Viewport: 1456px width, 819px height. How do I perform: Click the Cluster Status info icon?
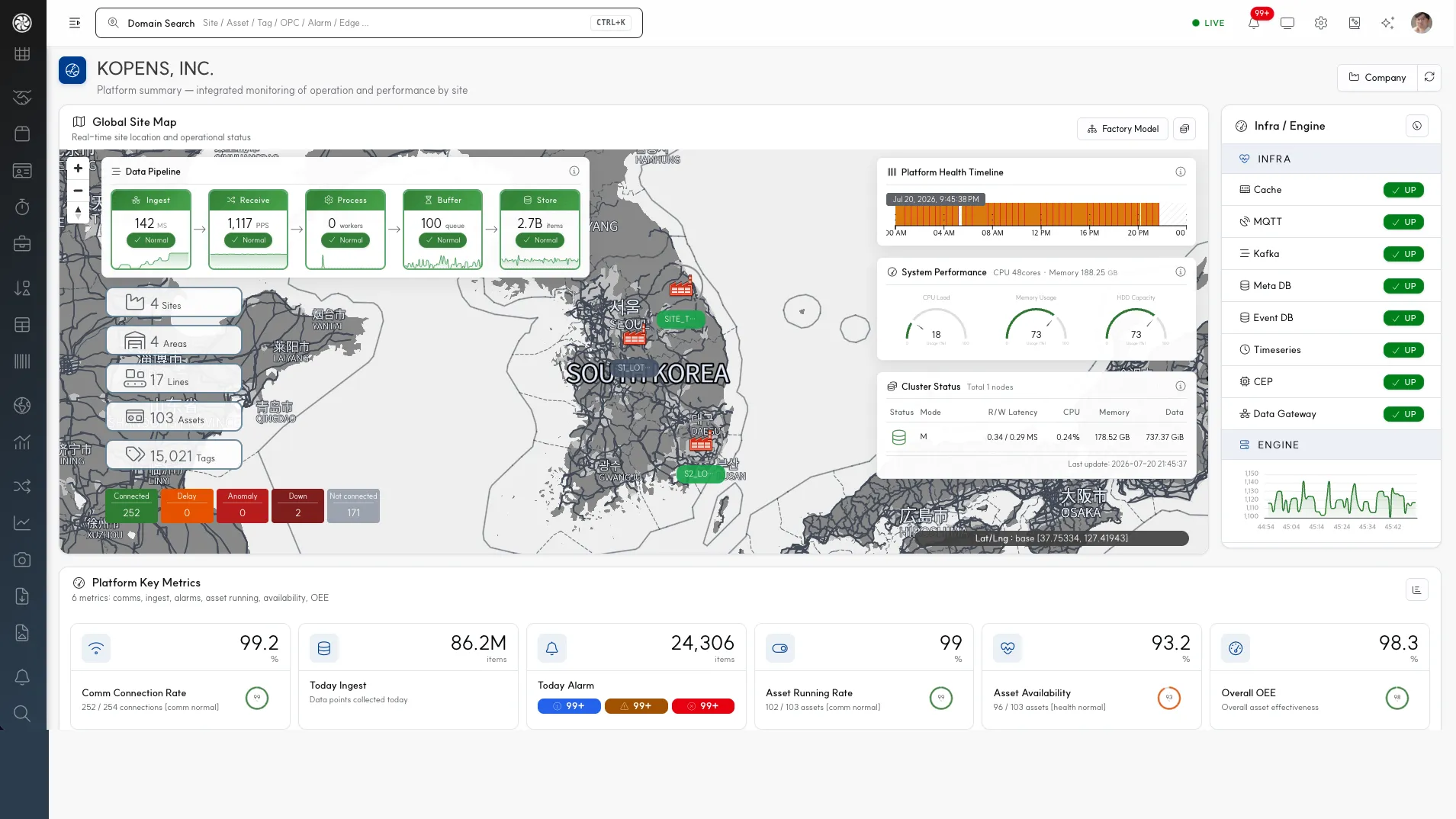click(1181, 387)
